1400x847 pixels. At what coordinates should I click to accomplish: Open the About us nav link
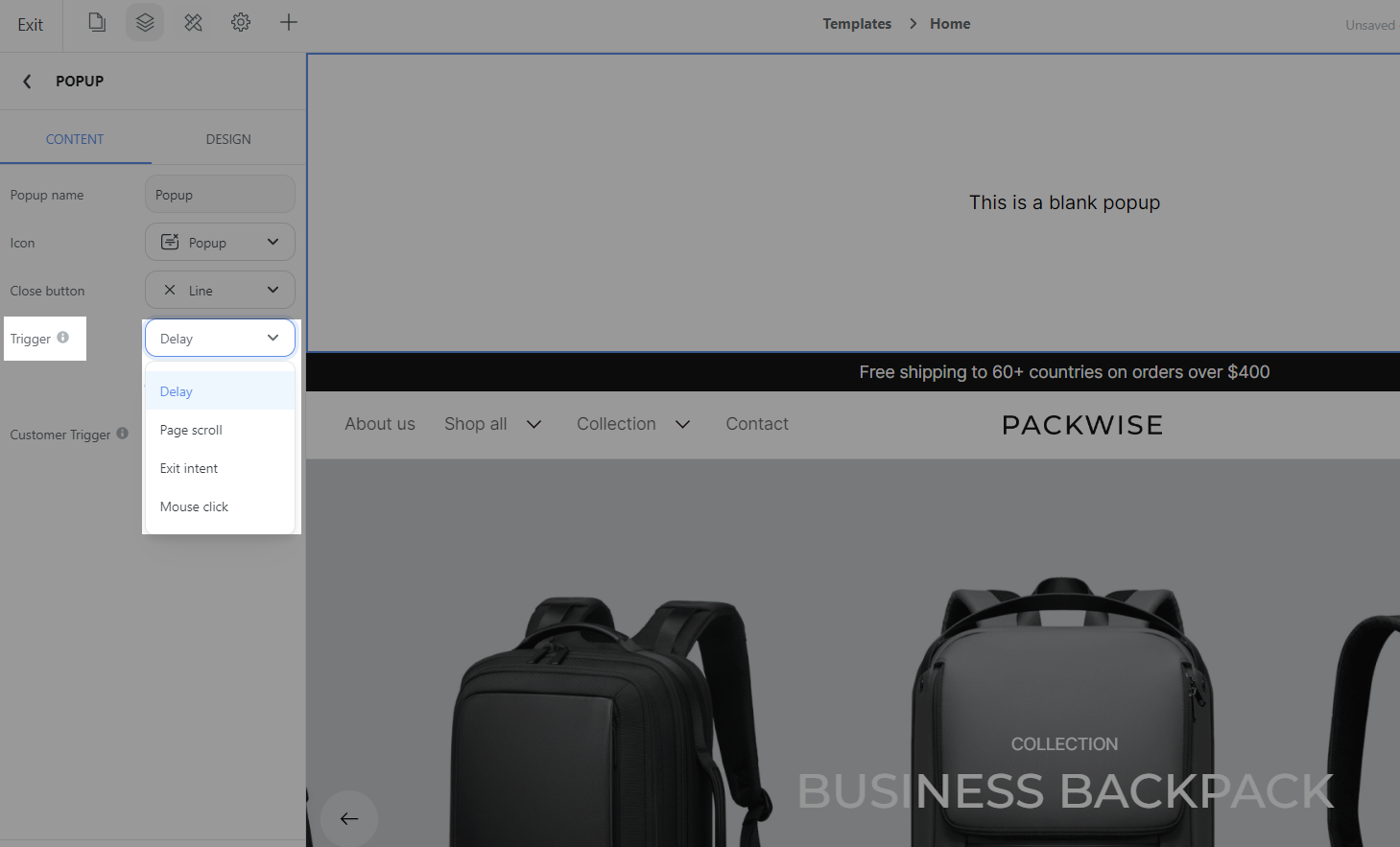point(380,424)
